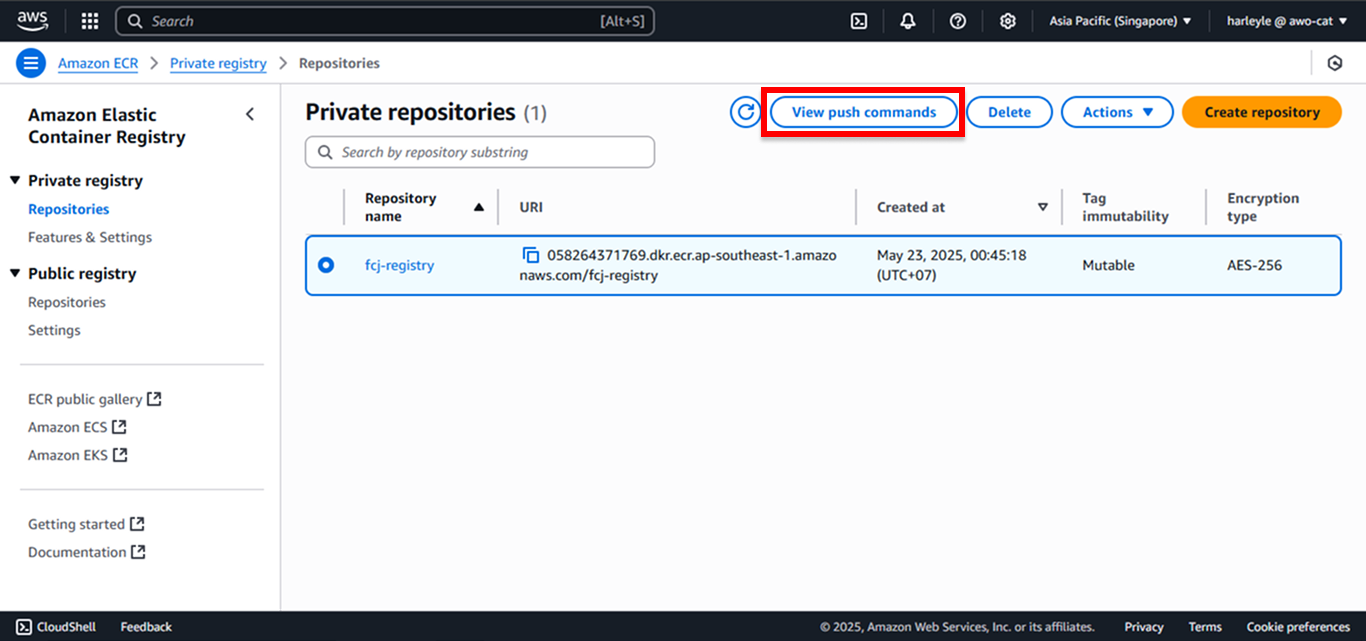Viewport: 1366px width, 641px height.
Task: Select the fcj-registry radio button
Action: tap(326, 265)
